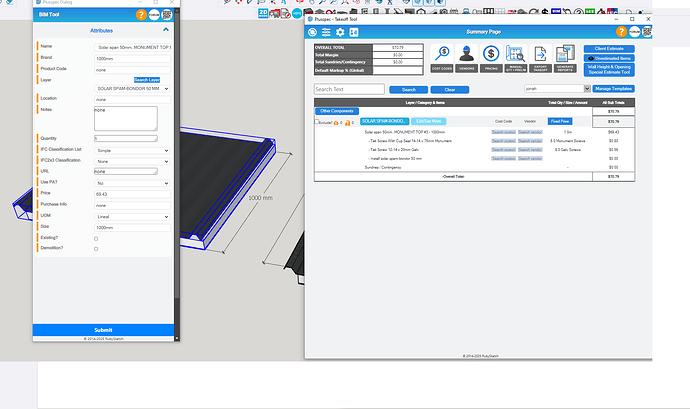
Task: Click the Default Markup % (Global) field
Action: 398,70
